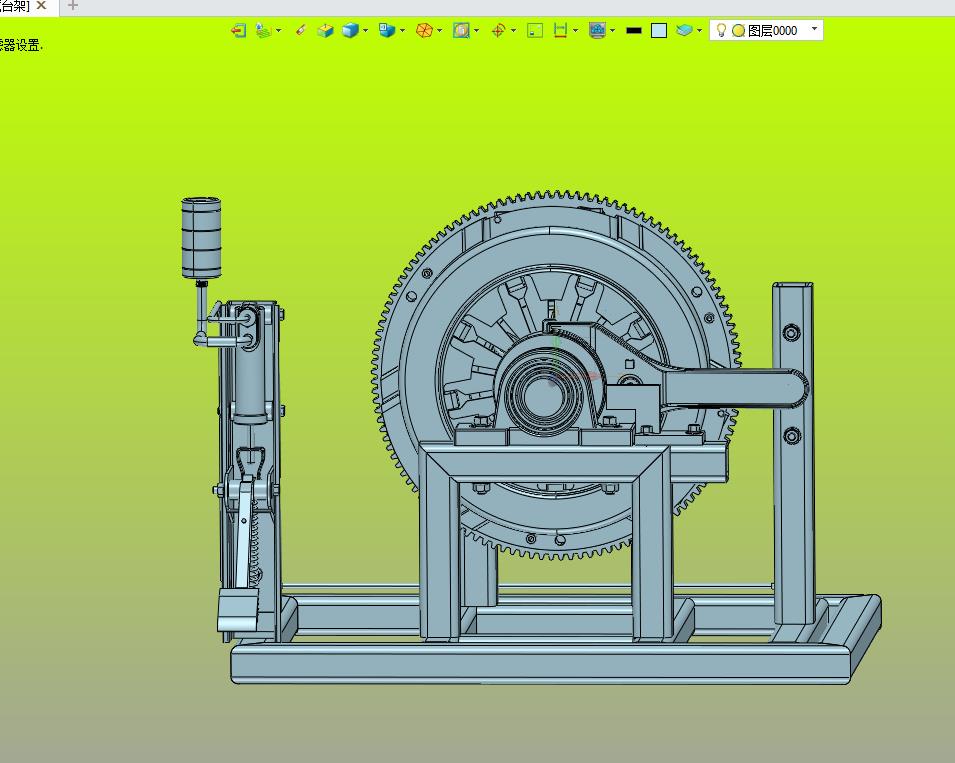The height and width of the screenshot is (763, 955).
Task: Select the blue shaded cube display icon
Action: [x=349, y=31]
